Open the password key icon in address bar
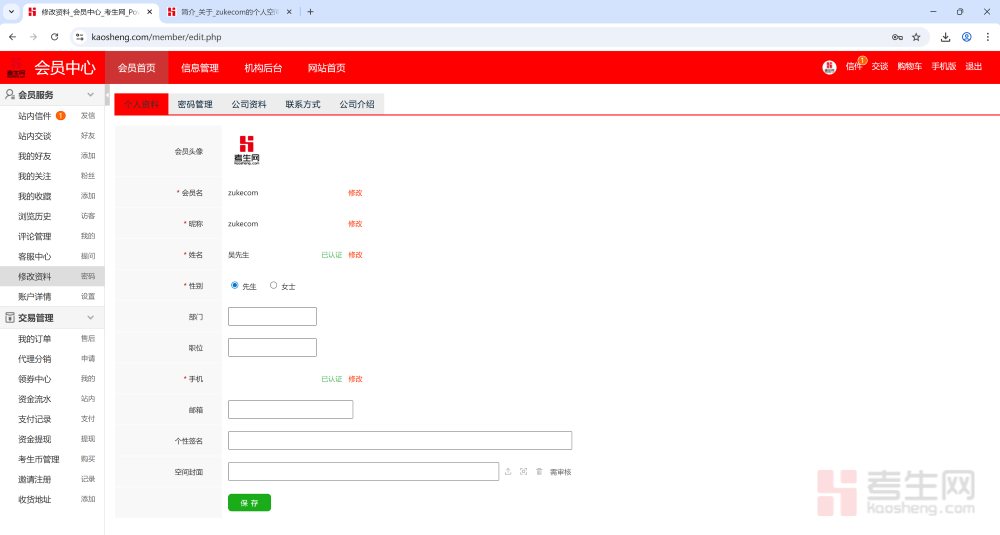Viewport: 1000px width, 535px height. (897, 37)
